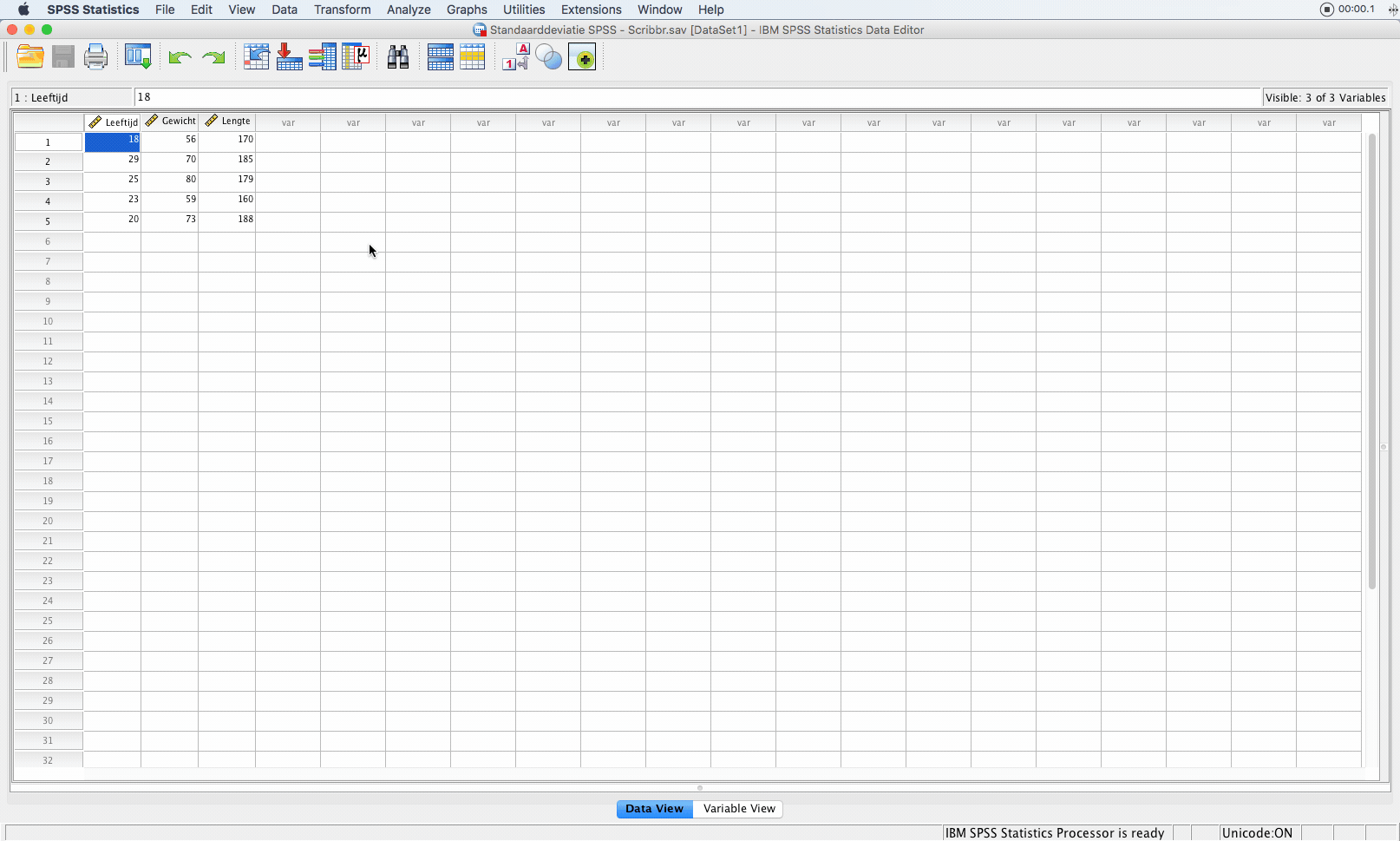
Task: Click the Gewicht cell with value 73
Action: pos(170,221)
